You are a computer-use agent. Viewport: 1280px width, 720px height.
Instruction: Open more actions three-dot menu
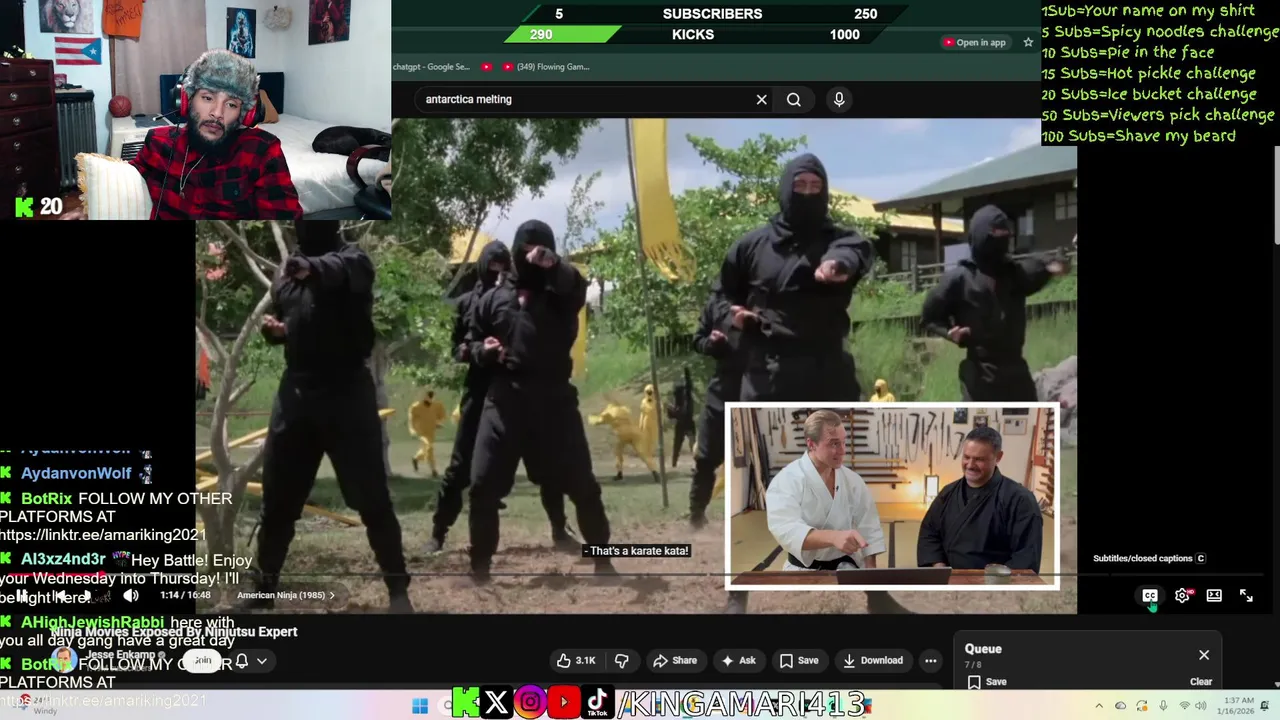pos(931,660)
